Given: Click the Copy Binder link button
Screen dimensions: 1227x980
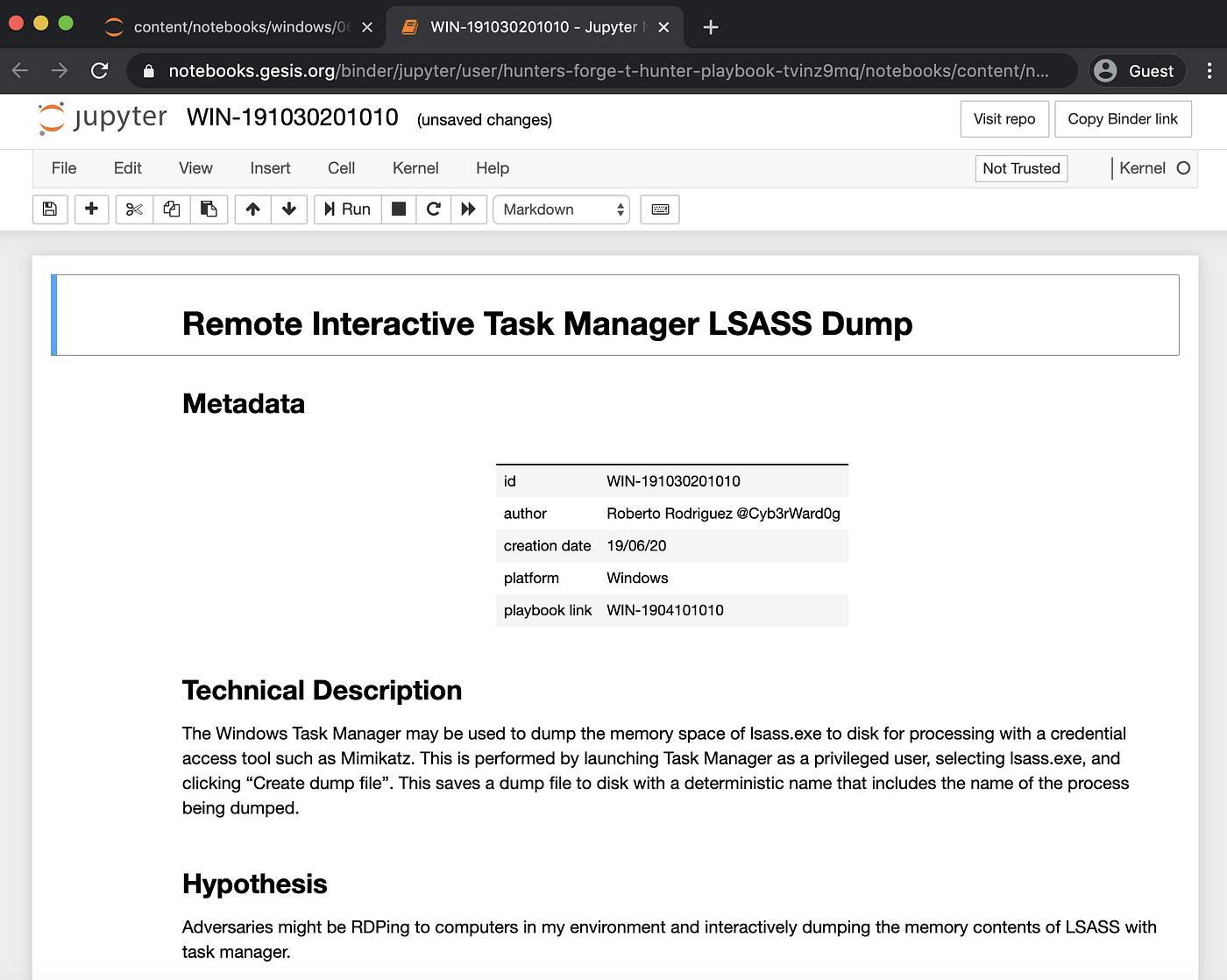Looking at the screenshot, I should [1123, 119].
